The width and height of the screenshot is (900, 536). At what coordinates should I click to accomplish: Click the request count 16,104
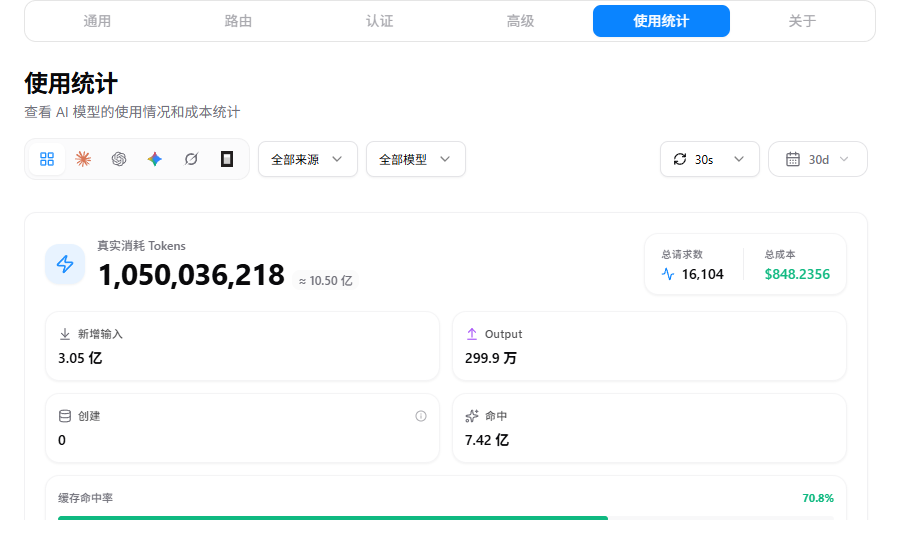[703, 274]
